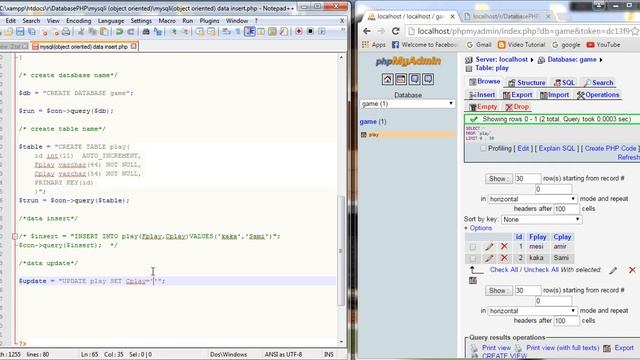Click Explain SQL link

click(x=556, y=148)
